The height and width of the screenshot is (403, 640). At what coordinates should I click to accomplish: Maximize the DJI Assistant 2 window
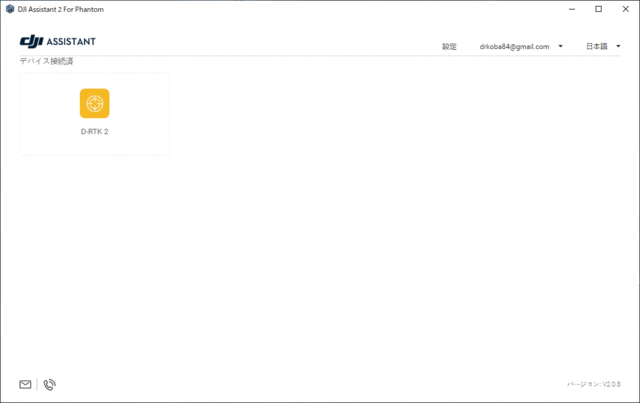[x=598, y=9]
